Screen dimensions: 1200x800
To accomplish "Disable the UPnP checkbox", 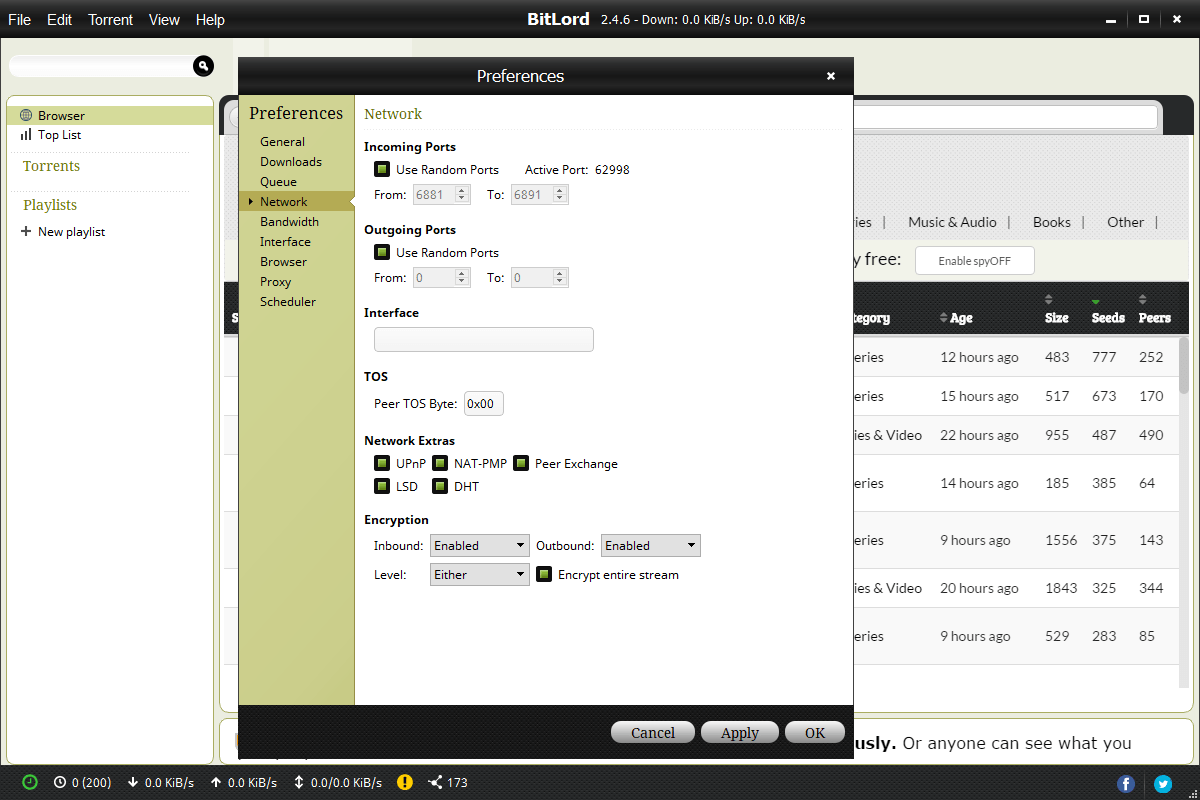I will [x=381, y=463].
